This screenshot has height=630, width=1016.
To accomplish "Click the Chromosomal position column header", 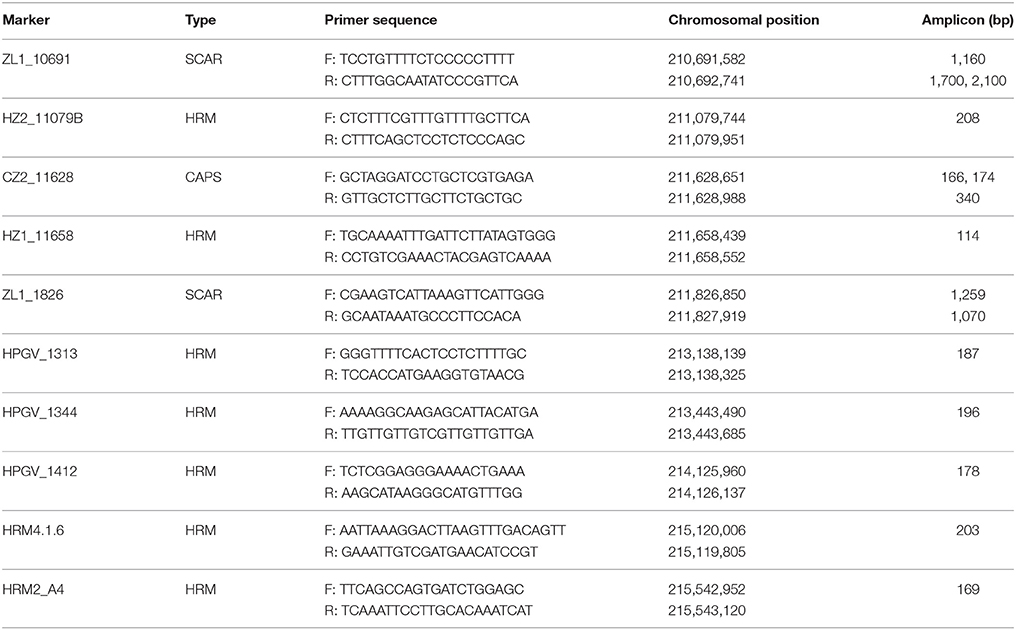I will pos(743,20).
